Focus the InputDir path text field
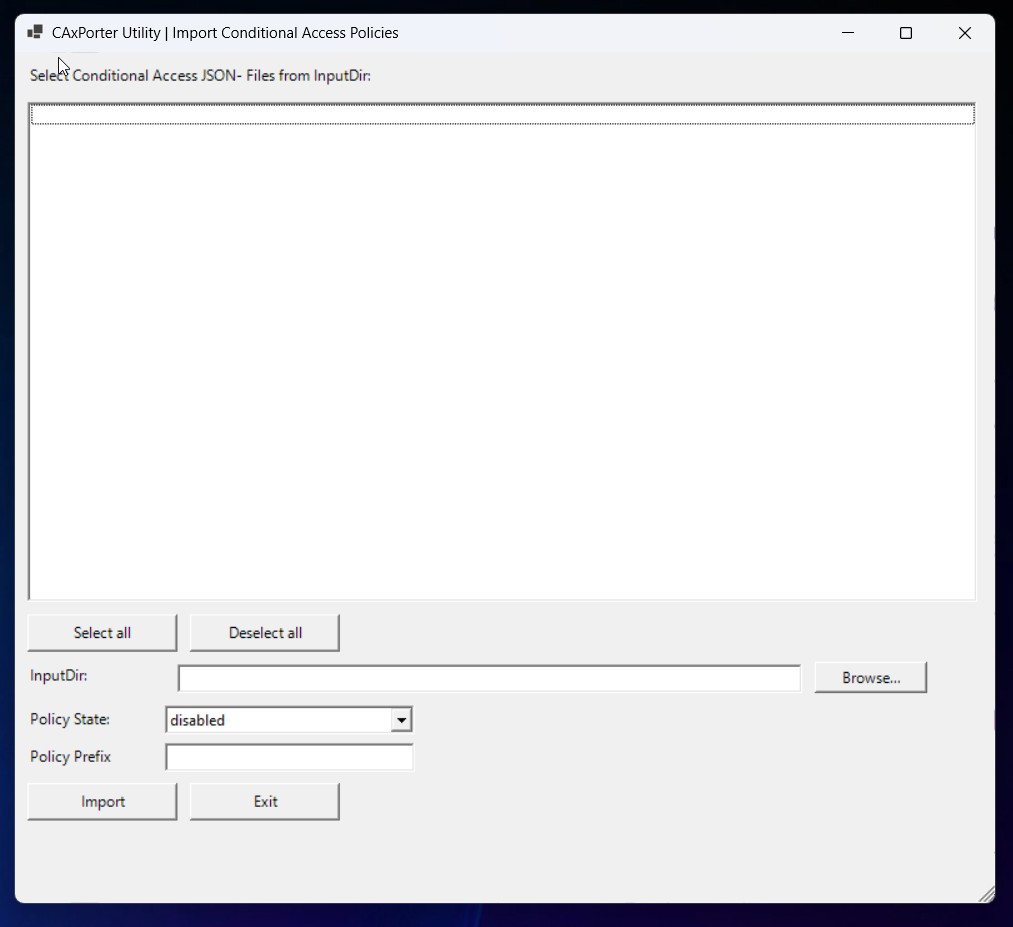 point(489,678)
